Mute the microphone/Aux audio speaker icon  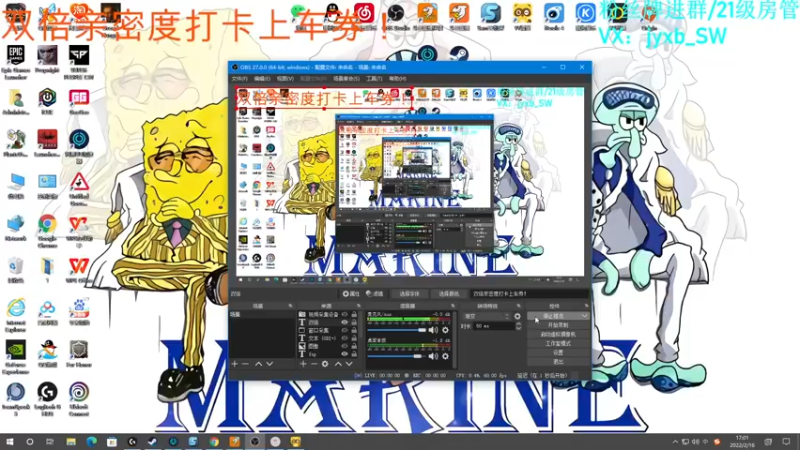click(x=433, y=330)
